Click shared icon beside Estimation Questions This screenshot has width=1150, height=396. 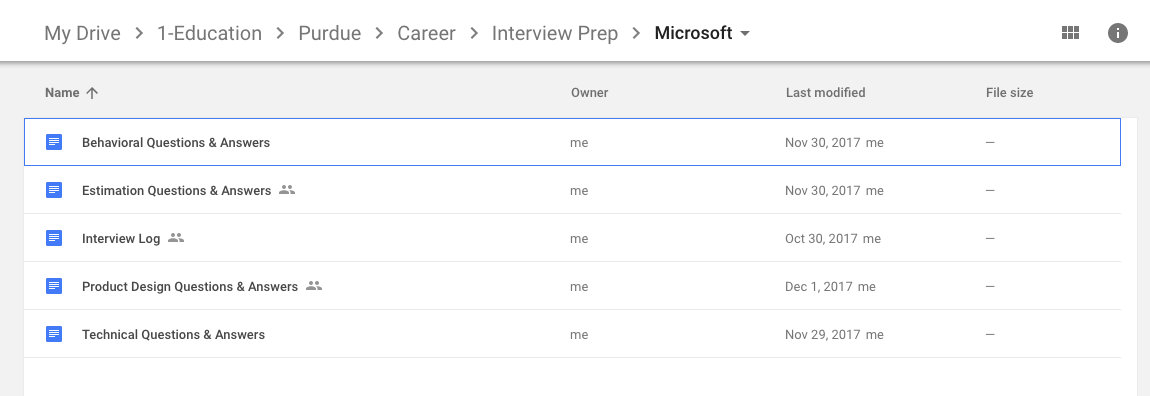click(287, 189)
